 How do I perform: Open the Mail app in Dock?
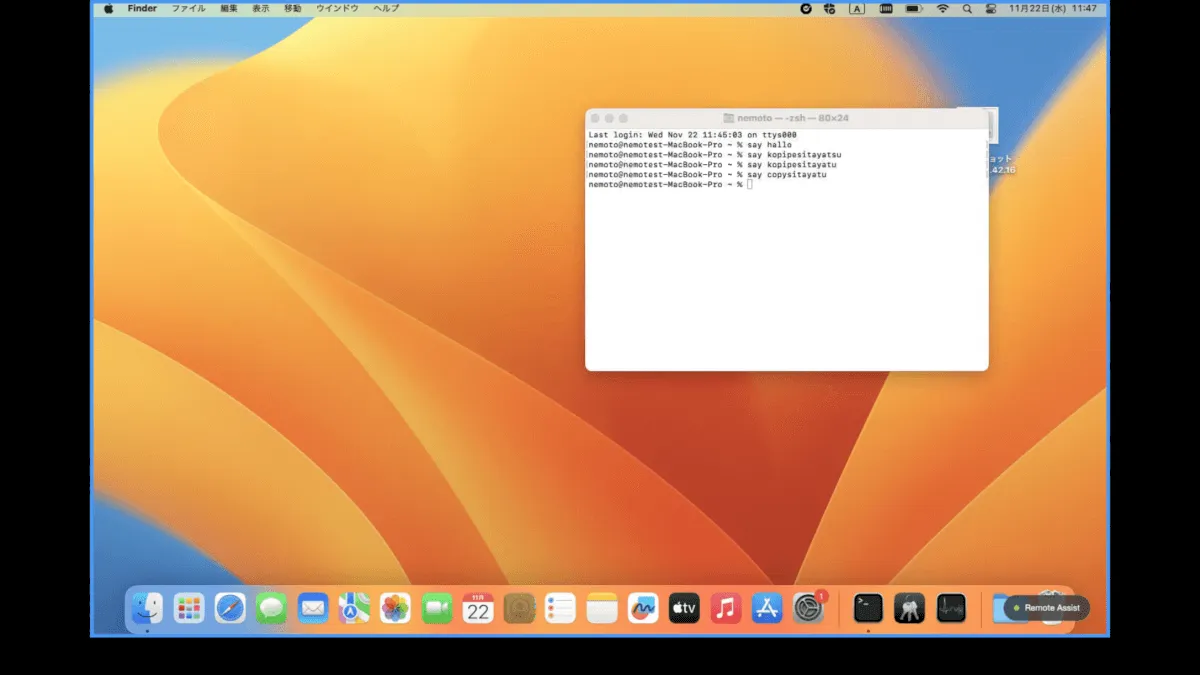click(x=313, y=607)
